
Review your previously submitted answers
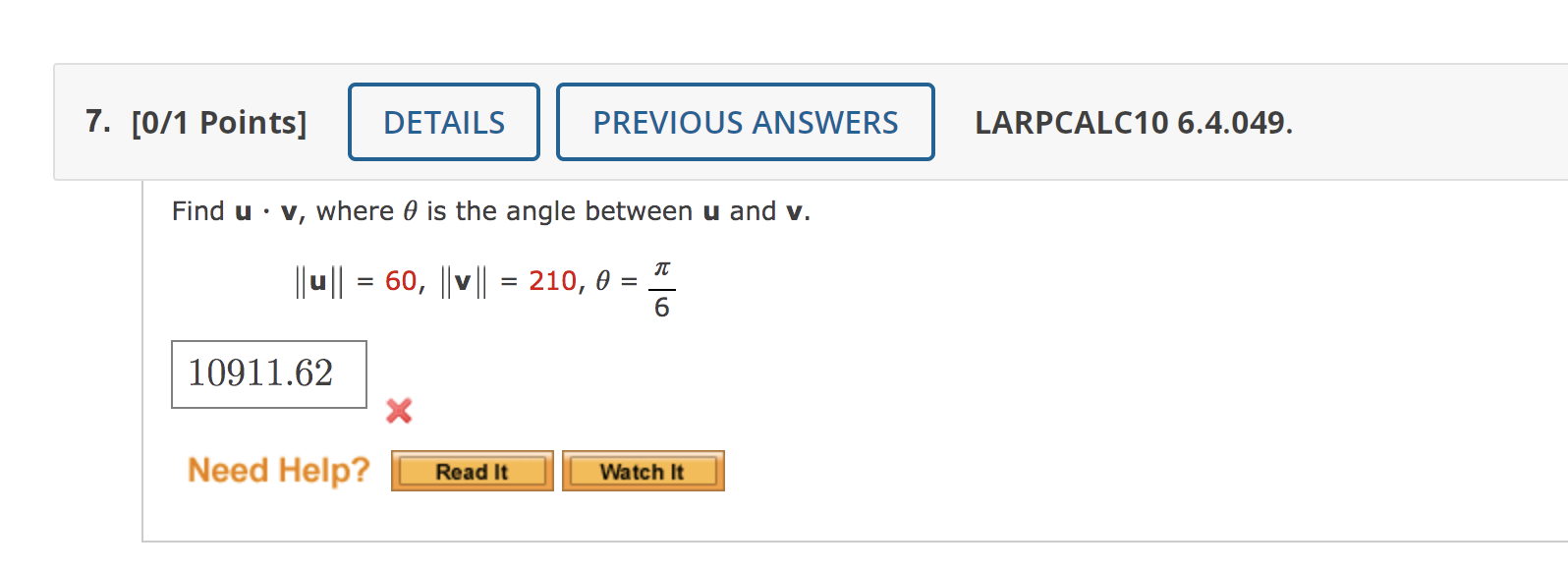745,121
